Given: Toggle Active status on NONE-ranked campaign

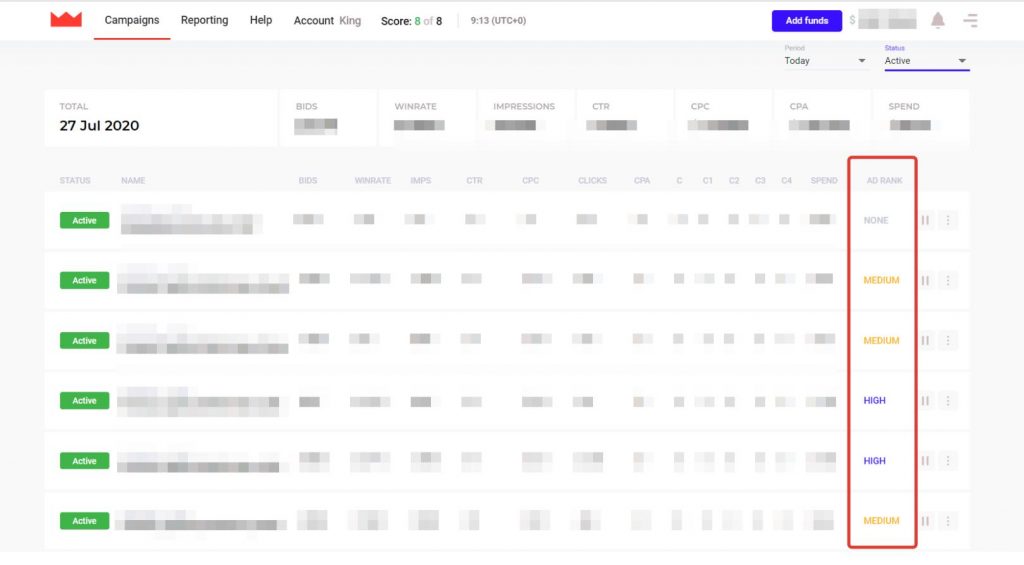Looking at the screenshot, I should 84,220.
